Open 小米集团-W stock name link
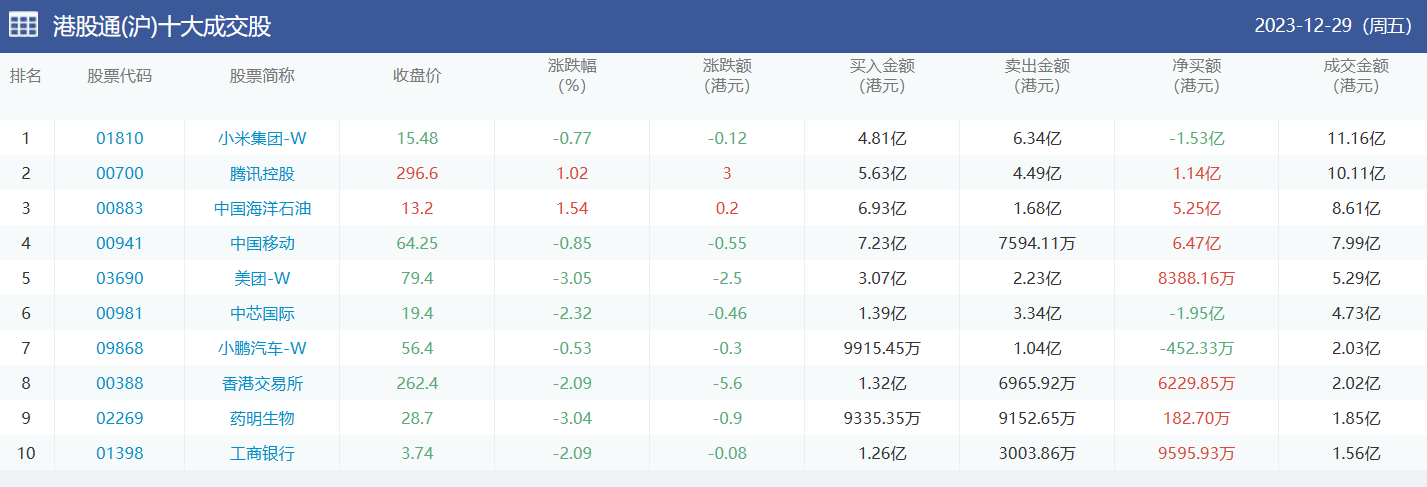The height and width of the screenshot is (487, 1427). 262,138
